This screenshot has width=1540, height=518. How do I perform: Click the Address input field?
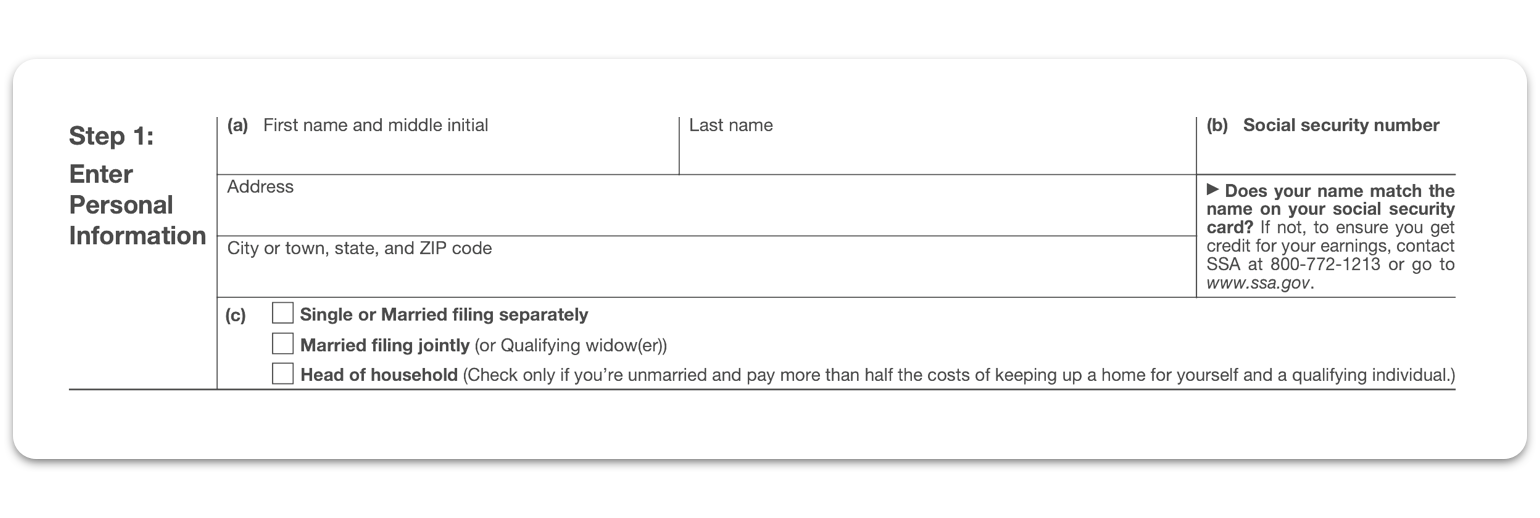[706, 213]
